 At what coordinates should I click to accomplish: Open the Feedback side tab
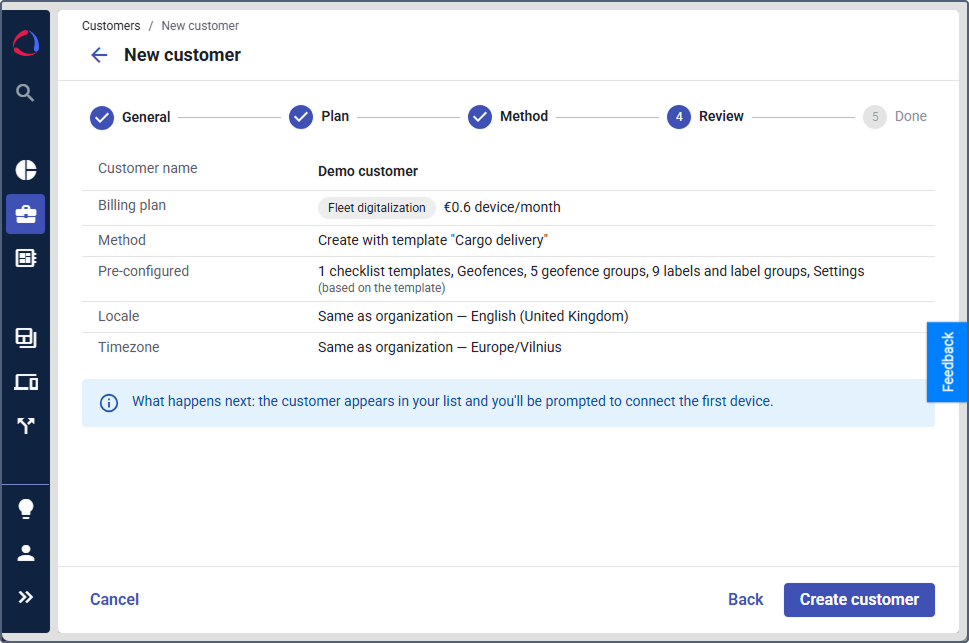[x=947, y=362]
